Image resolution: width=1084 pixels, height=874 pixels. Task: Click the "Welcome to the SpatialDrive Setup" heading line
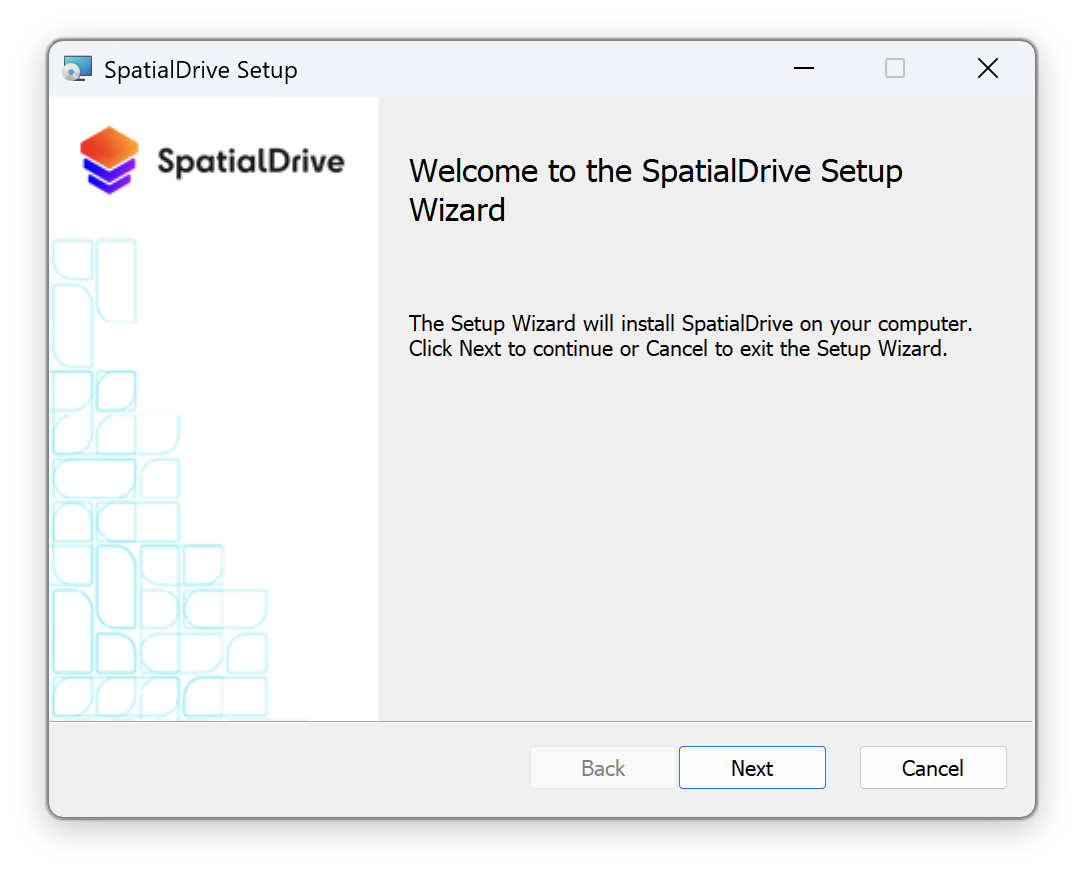tap(655, 171)
